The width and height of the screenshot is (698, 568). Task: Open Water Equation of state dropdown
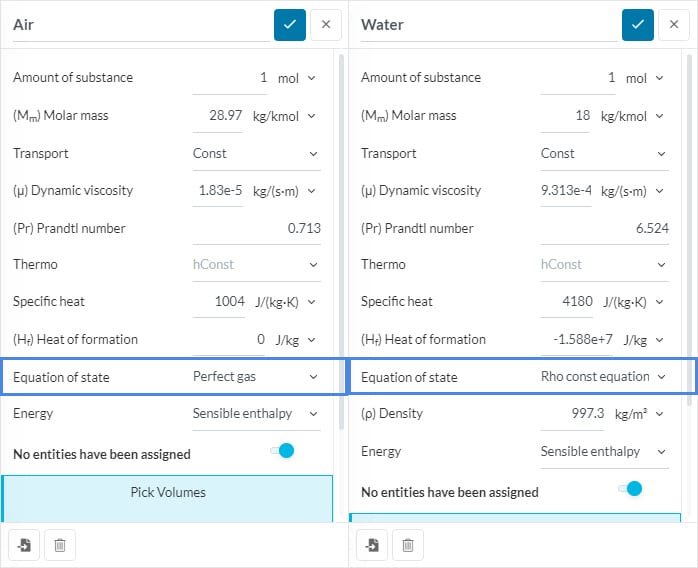(603, 377)
